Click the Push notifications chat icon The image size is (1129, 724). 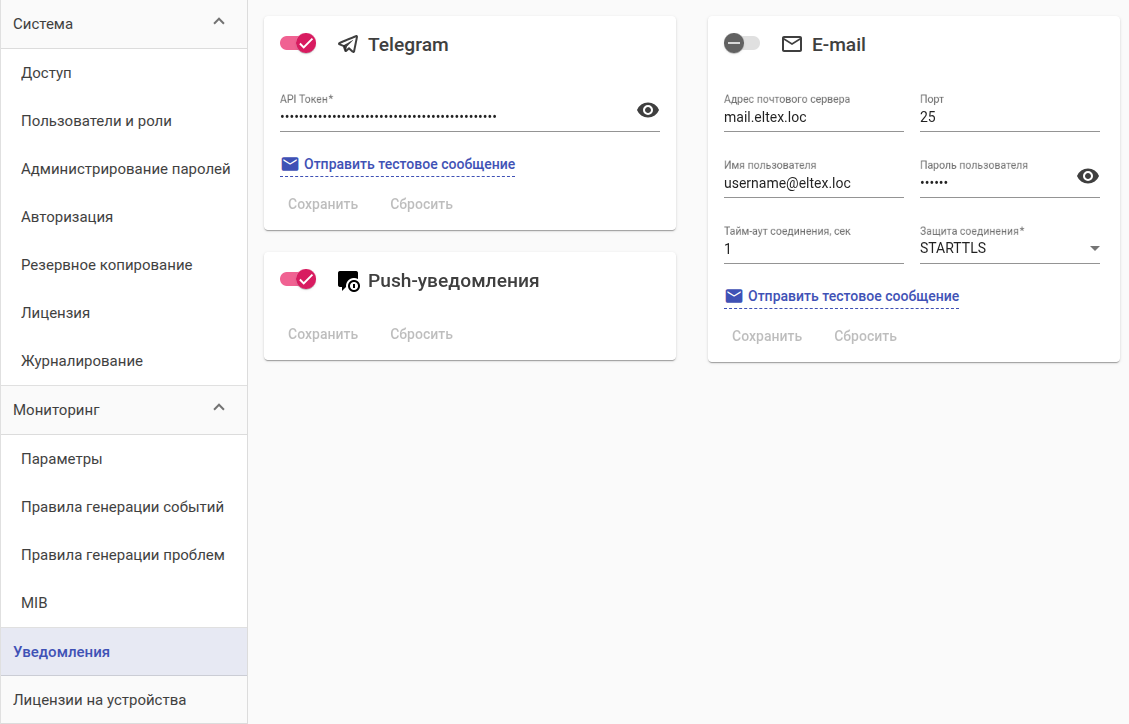coord(348,281)
